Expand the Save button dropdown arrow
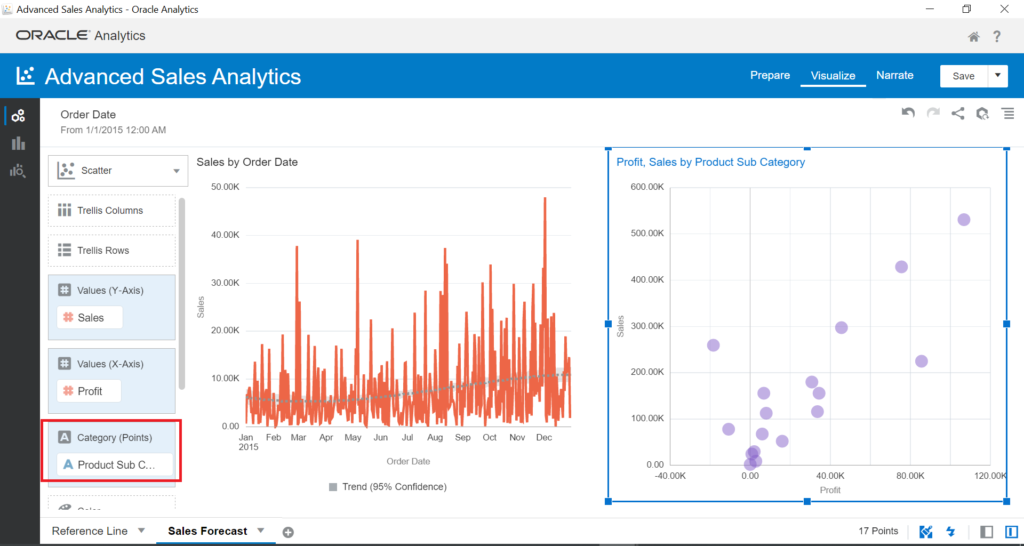Viewport: 1024px width, 546px height. pos(997,76)
